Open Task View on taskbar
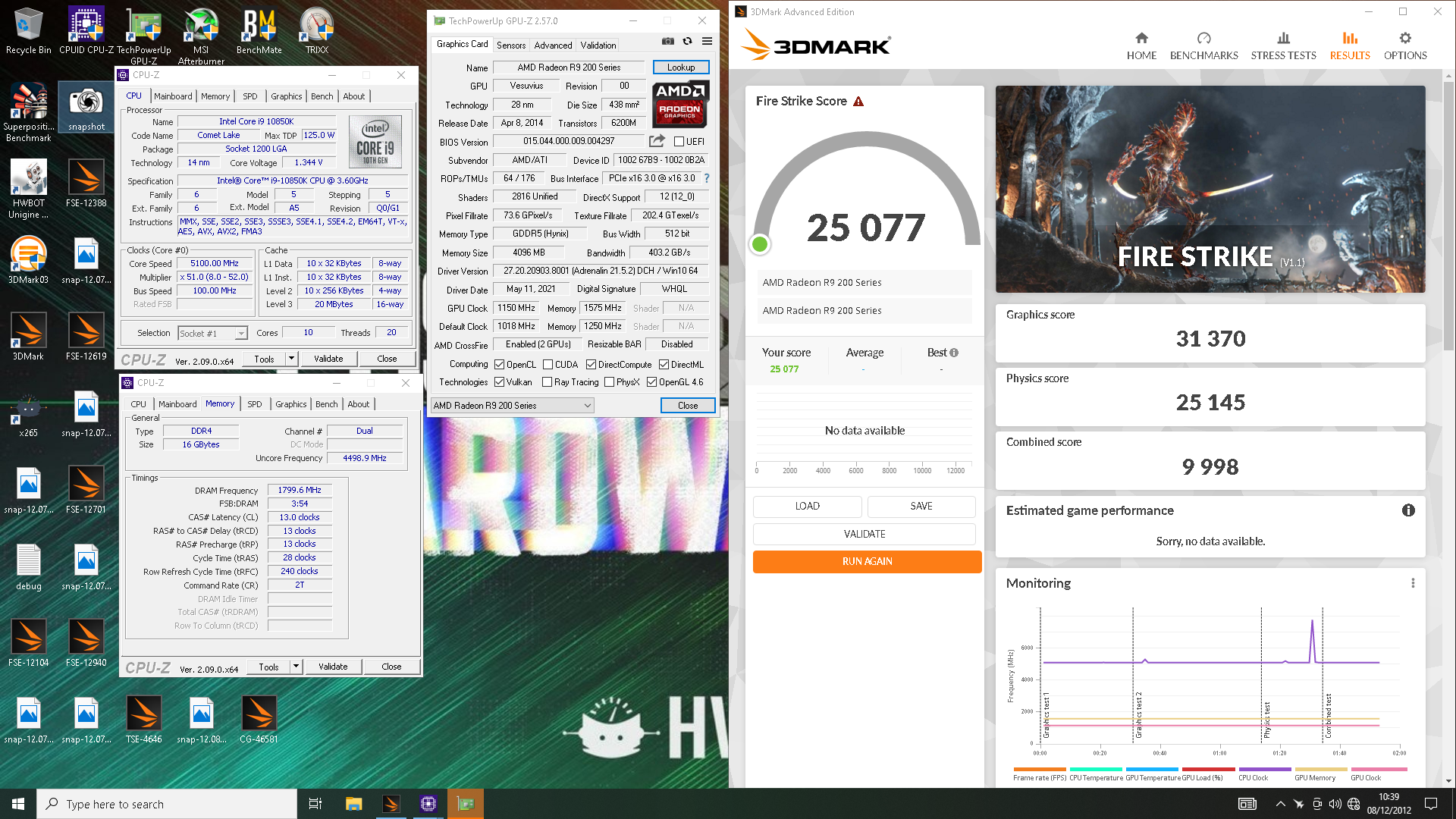 pos(315,804)
